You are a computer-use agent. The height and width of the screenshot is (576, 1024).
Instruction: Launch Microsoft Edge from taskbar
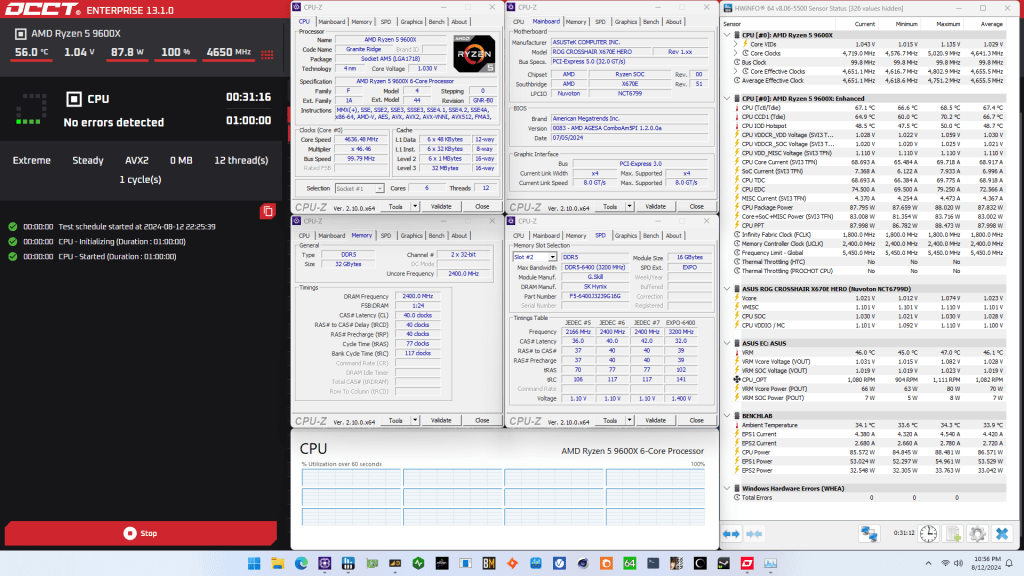301,563
